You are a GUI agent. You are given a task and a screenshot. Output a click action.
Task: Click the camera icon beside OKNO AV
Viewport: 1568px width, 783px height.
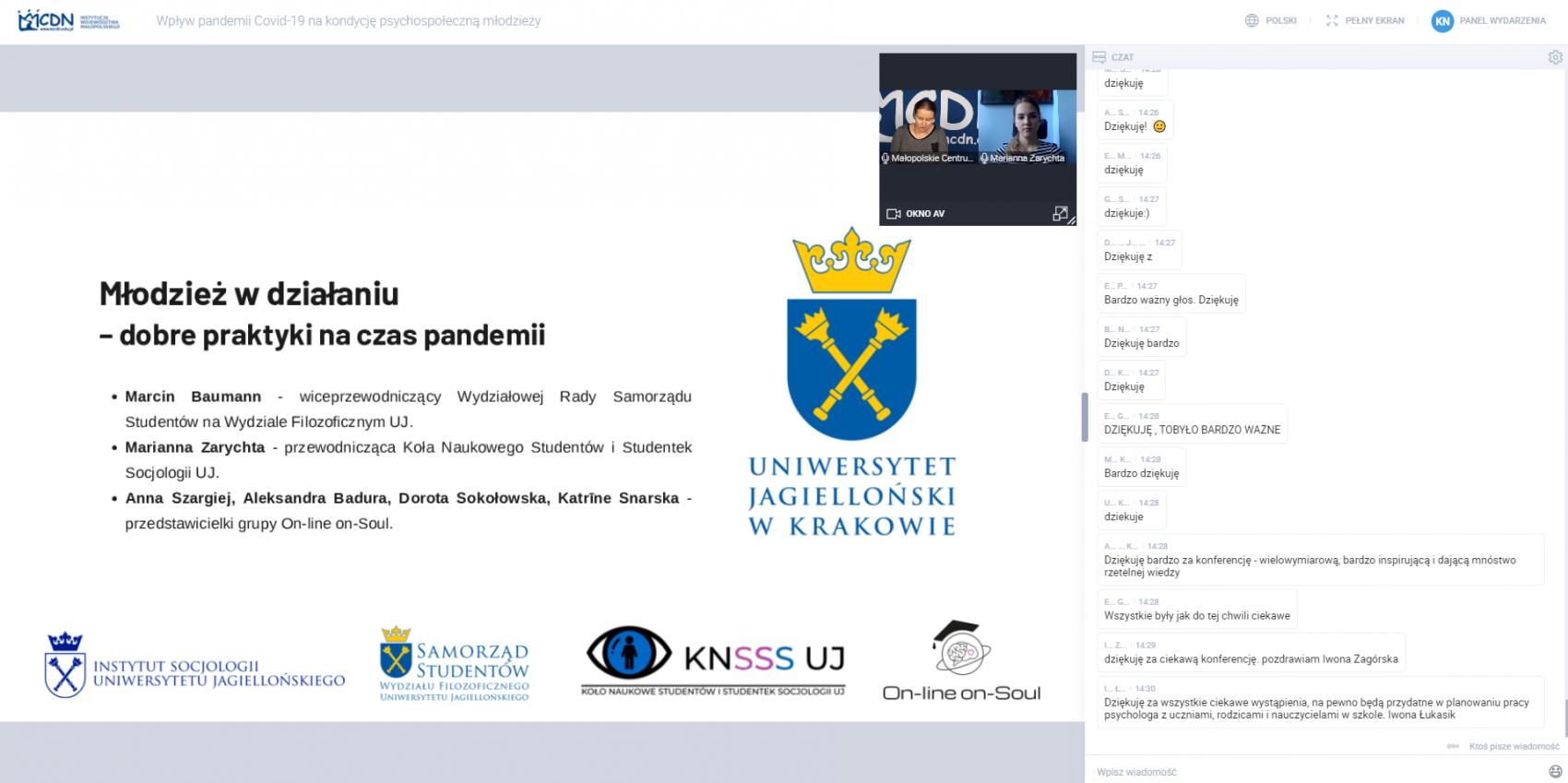[893, 214]
